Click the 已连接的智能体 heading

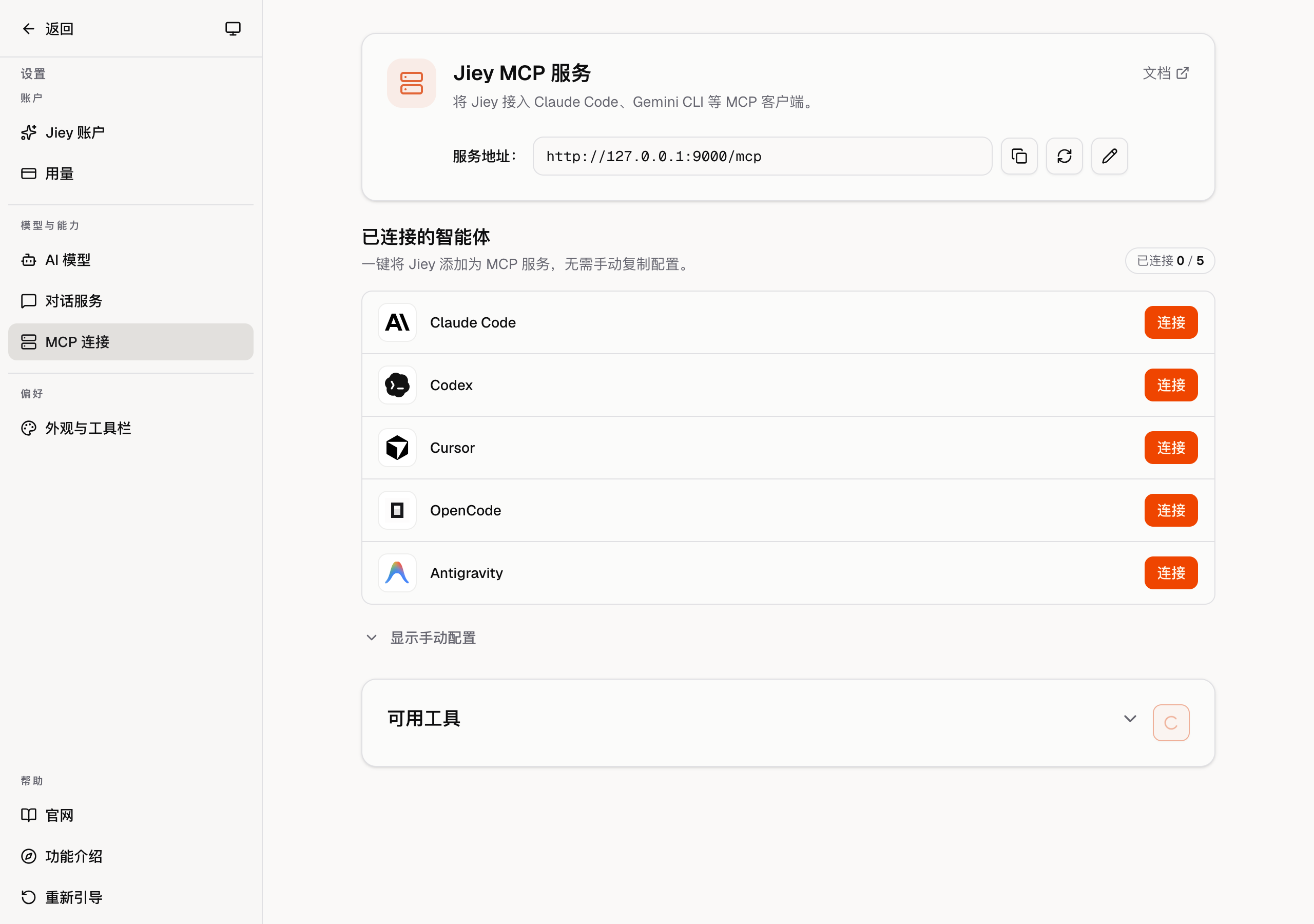tap(426, 237)
